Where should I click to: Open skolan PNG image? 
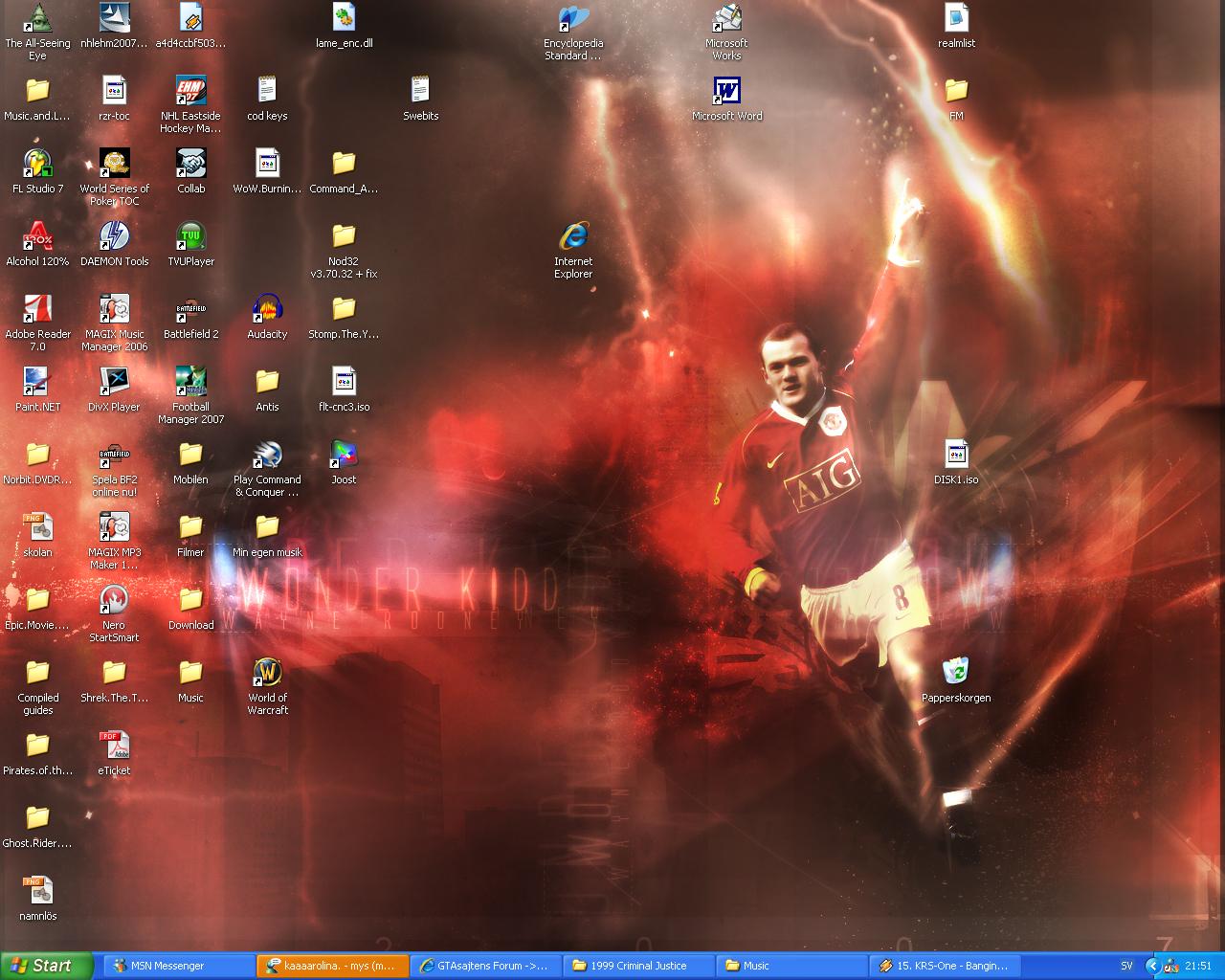(x=37, y=528)
